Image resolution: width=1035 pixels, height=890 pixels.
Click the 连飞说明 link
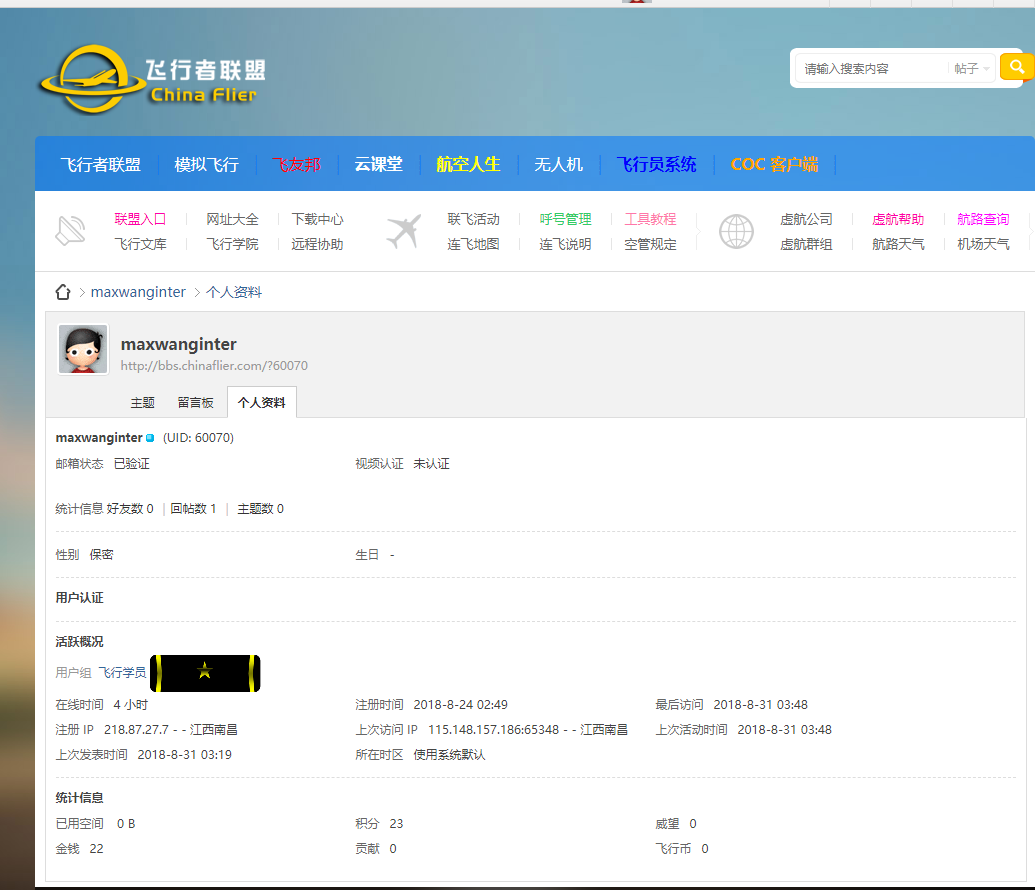[x=566, y=244]
